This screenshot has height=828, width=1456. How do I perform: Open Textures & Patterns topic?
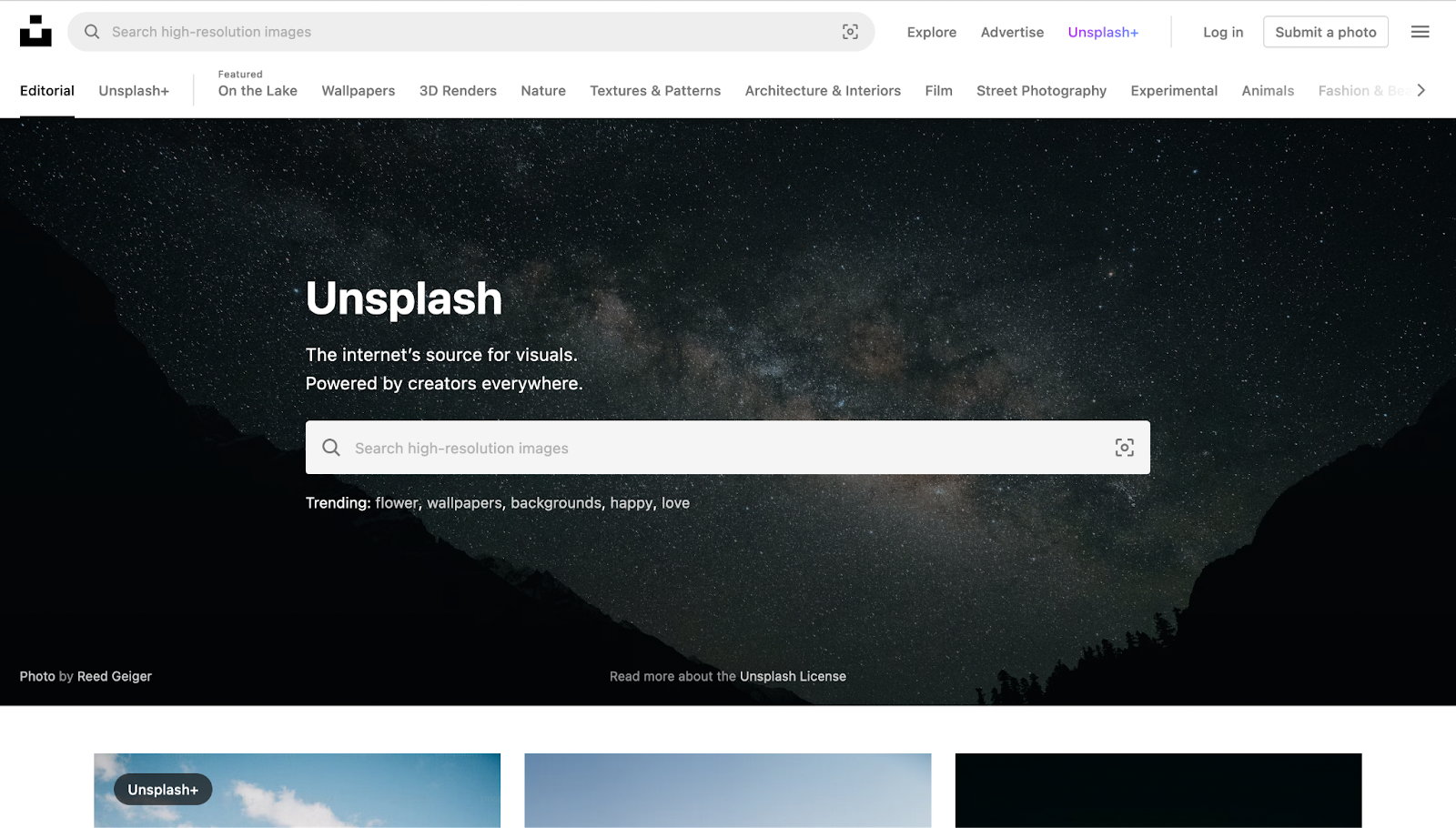[655, 91]
